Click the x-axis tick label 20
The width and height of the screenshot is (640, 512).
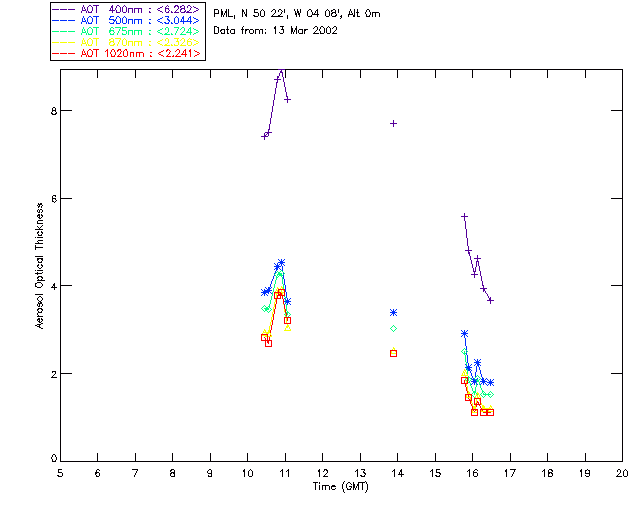point(622,473)
